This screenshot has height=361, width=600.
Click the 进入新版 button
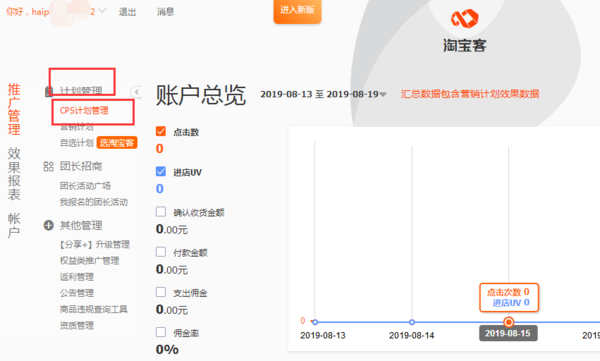[297, 10]
